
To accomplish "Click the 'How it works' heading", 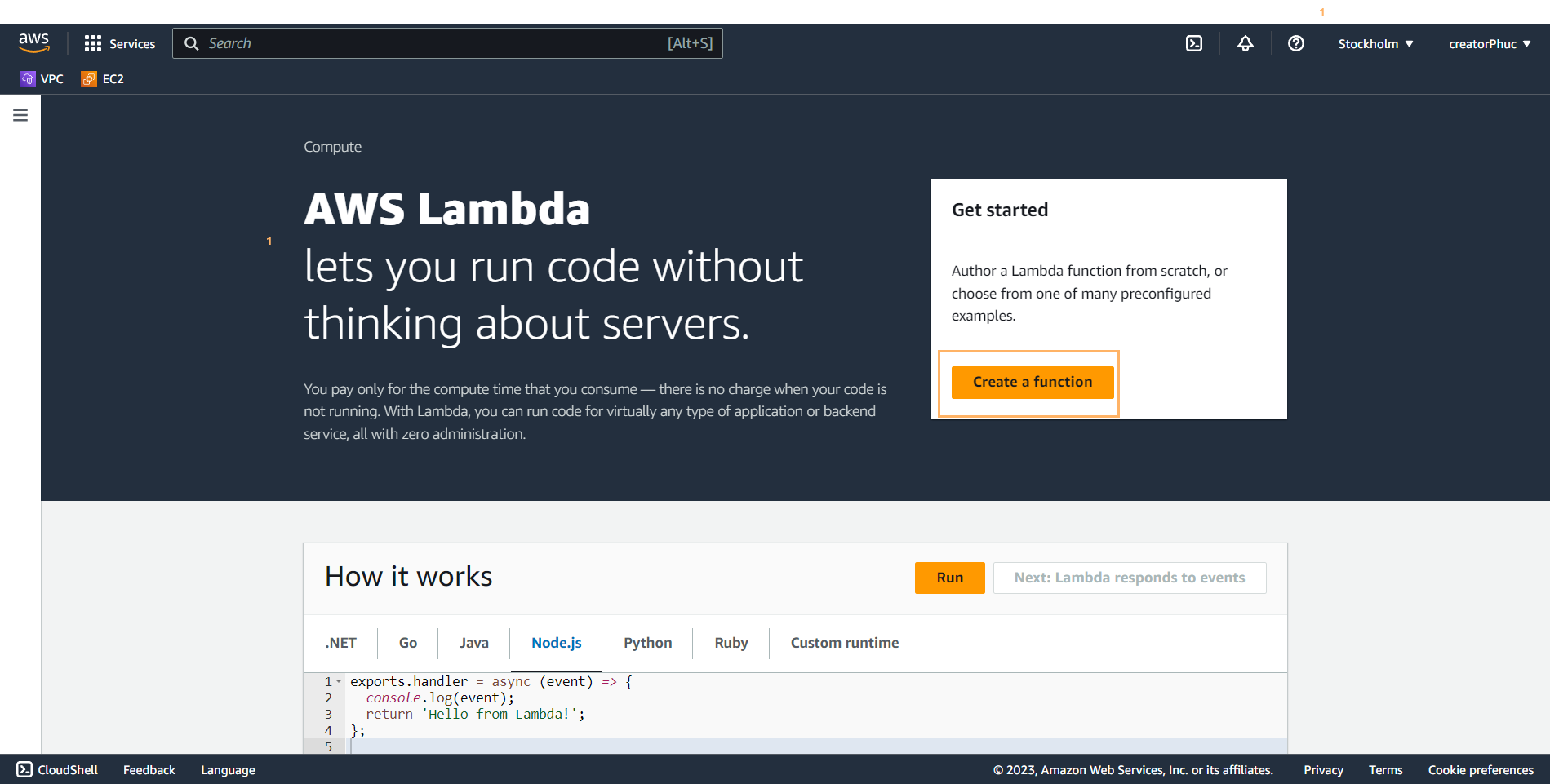I will (x=409, y=576).
